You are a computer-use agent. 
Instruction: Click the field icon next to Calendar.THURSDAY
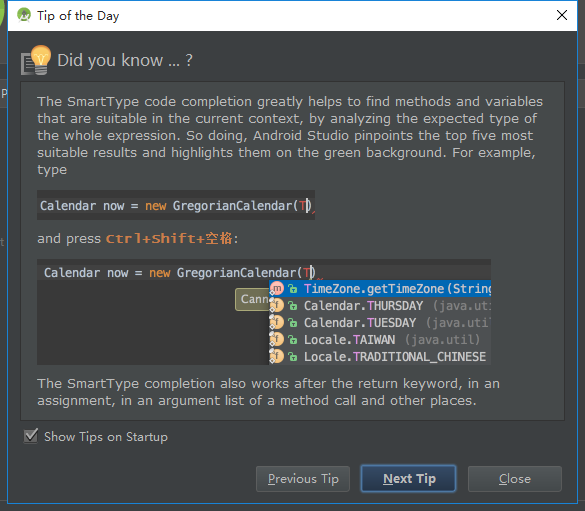[x=277, y=305]
